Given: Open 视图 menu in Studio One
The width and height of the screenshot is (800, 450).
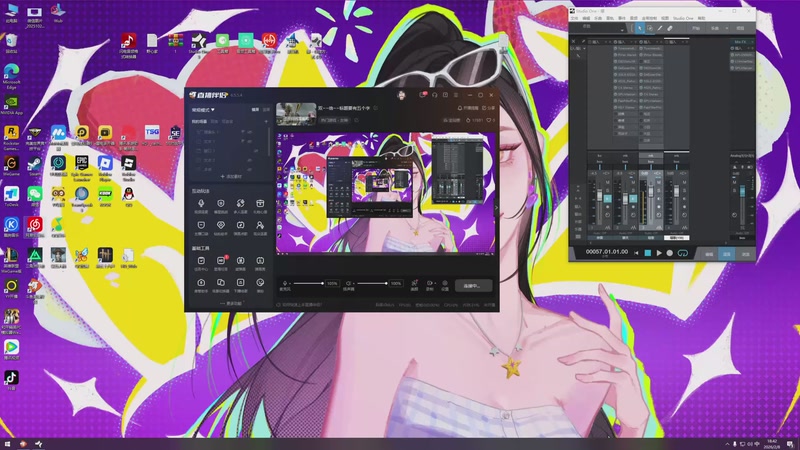Looking at the screenshot, I should click(x=665, y=18).
